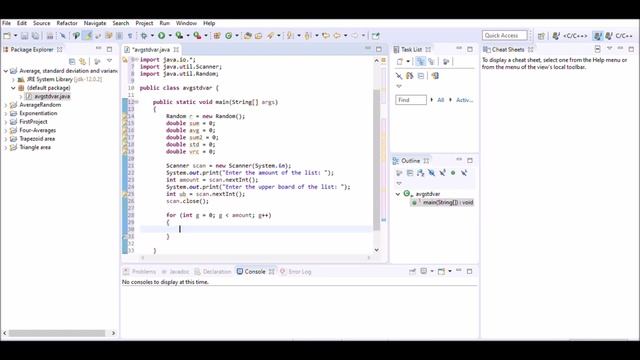Open the Navigate menu
Image resolution: width=640 pixels, height=360 pixels.
(x=95, y=23)
